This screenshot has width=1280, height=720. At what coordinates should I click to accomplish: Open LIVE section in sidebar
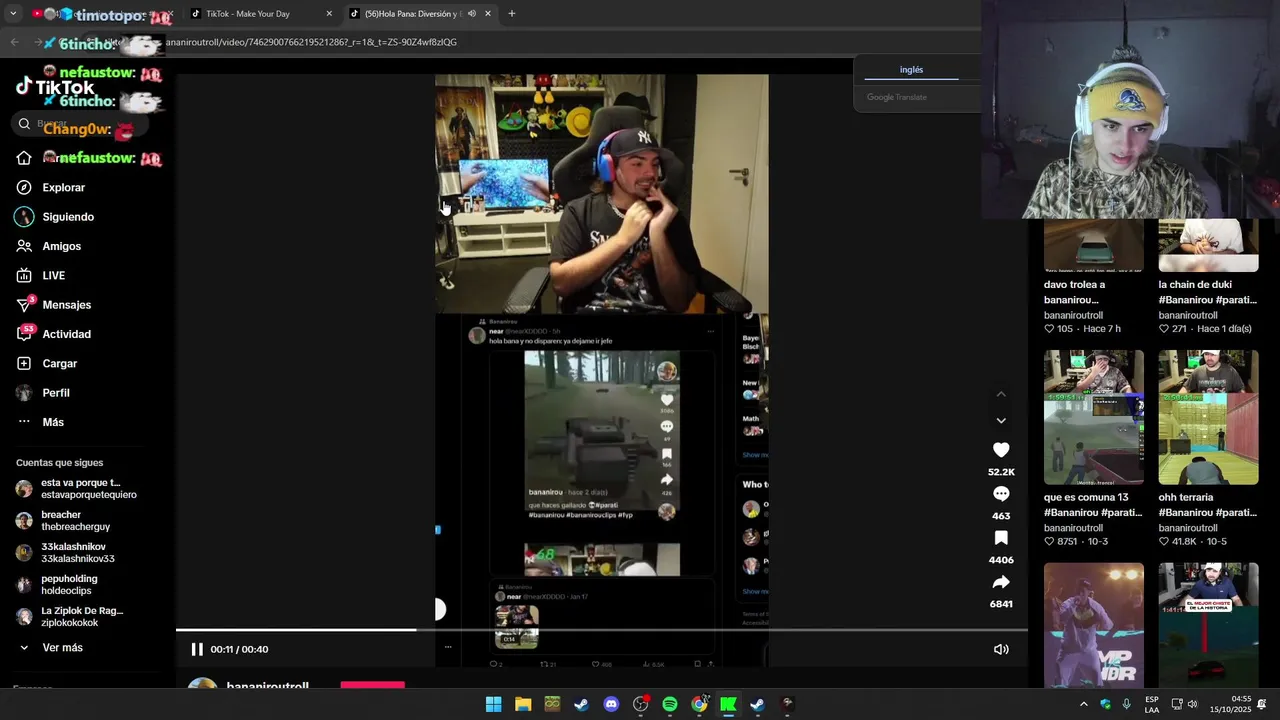point(53,275)
